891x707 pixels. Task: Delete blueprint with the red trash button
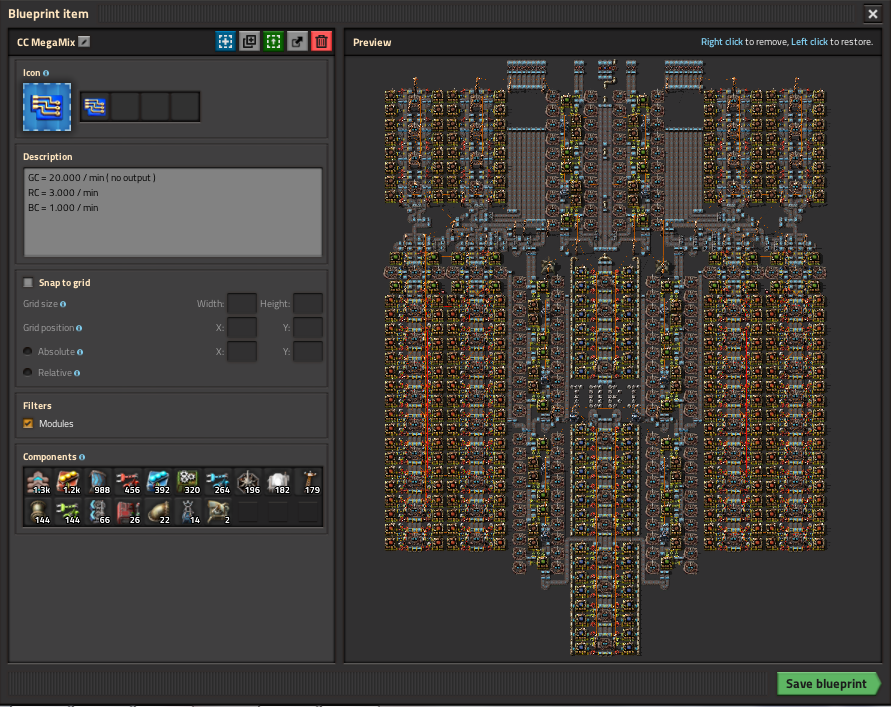coord(321,41)
